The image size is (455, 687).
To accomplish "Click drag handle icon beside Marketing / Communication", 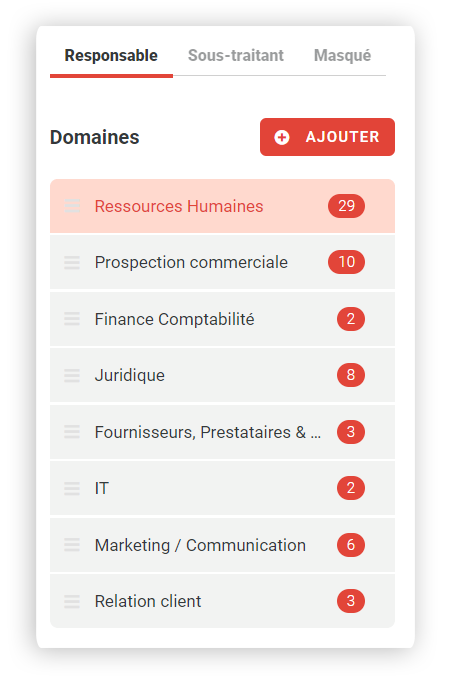I will pyautogui.click(x=72, y=545).
